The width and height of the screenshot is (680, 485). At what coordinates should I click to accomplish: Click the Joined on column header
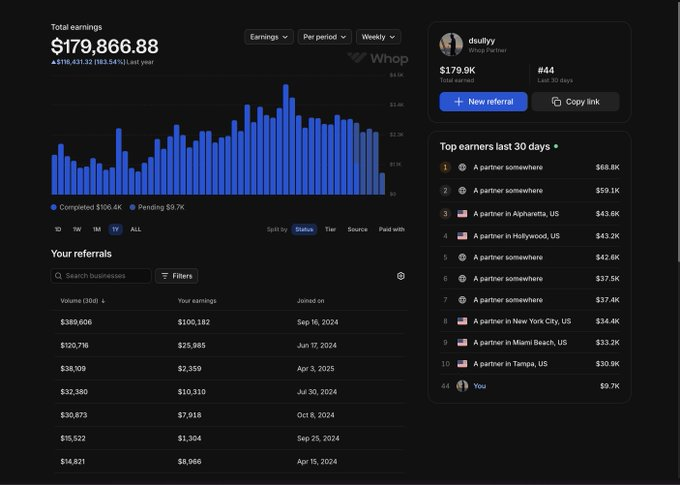tap(311, 301)
